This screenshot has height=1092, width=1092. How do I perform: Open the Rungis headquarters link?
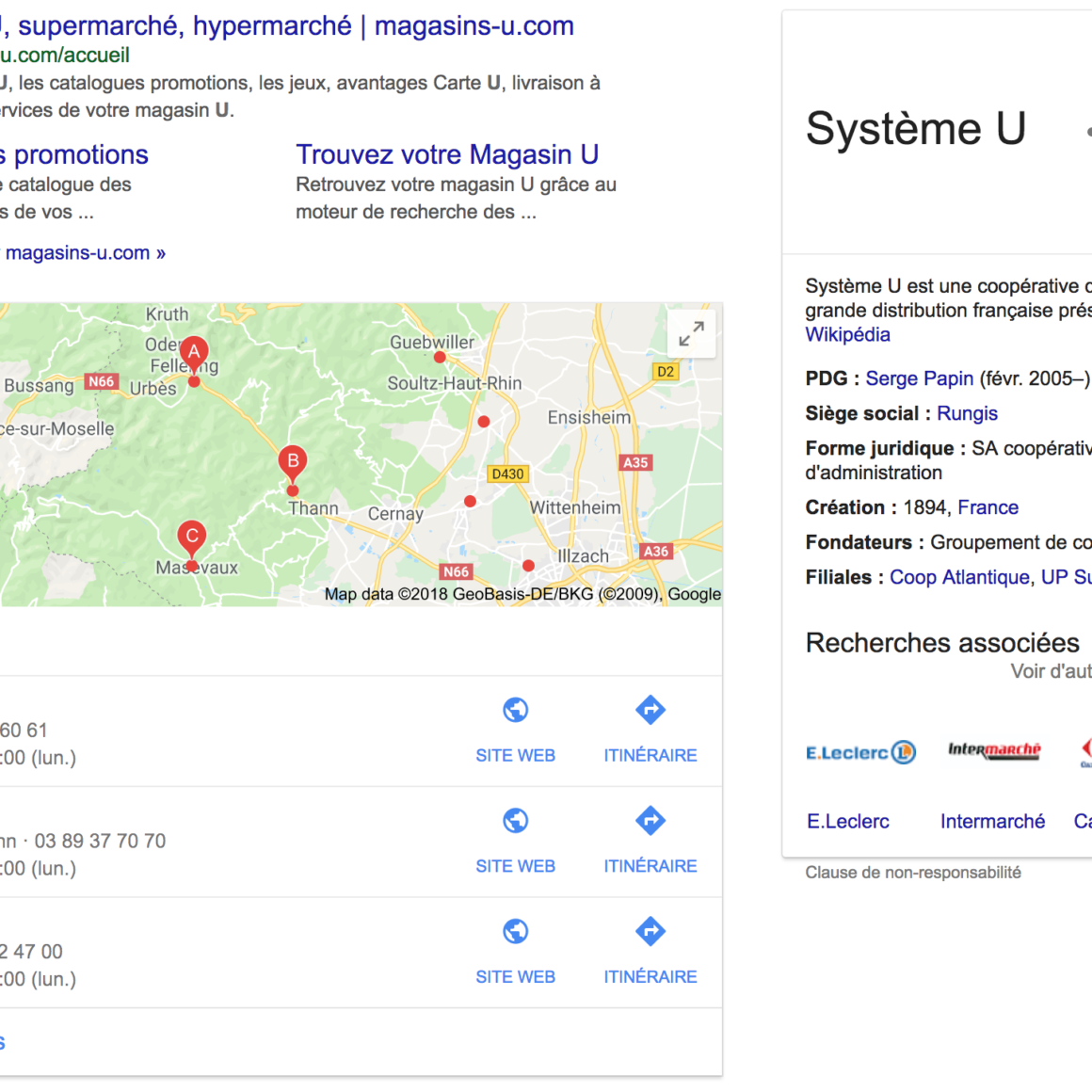(967, 413)
